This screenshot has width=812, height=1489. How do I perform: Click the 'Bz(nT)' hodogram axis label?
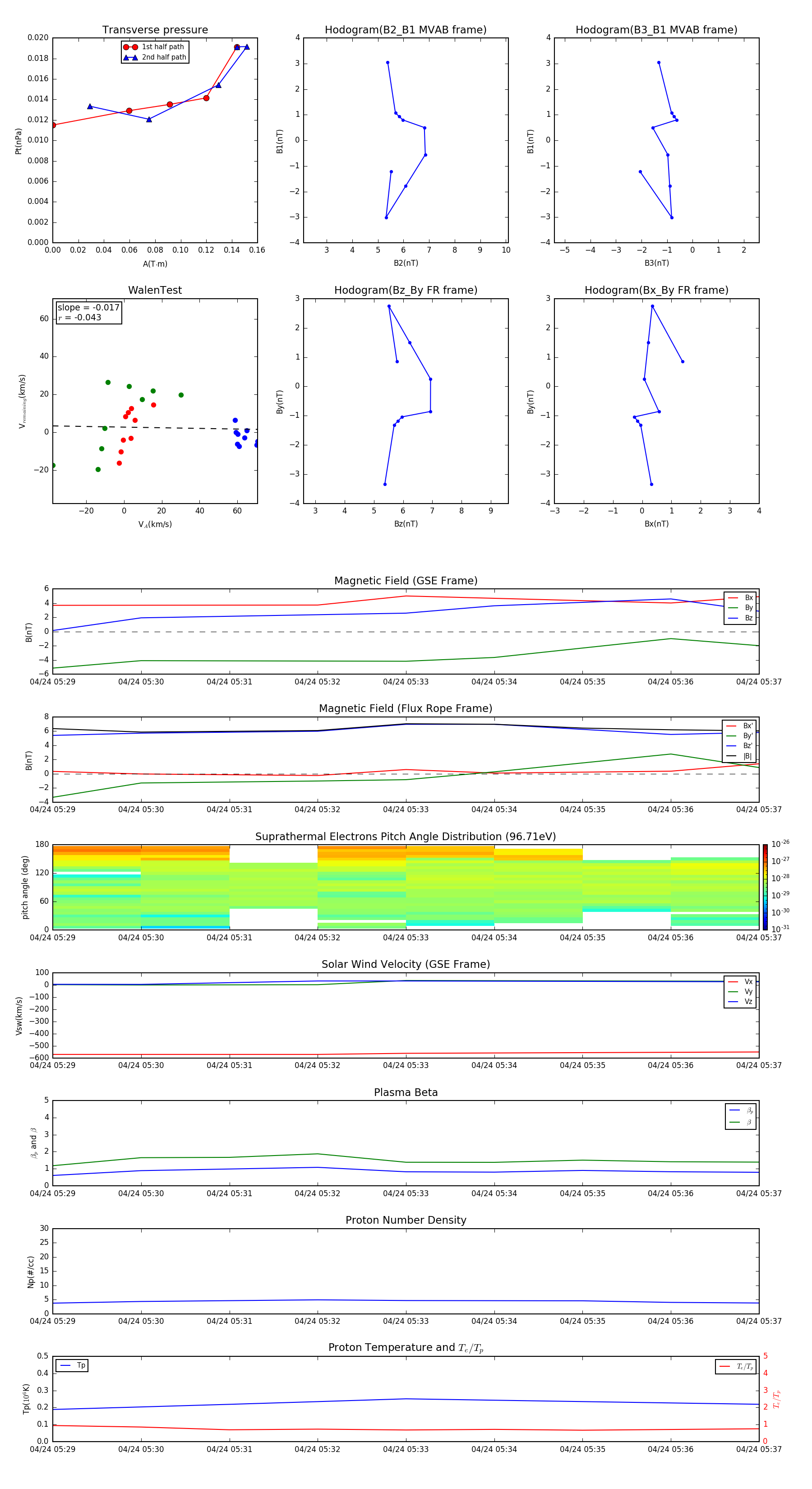pyautogui.click(x=406, y=524)
